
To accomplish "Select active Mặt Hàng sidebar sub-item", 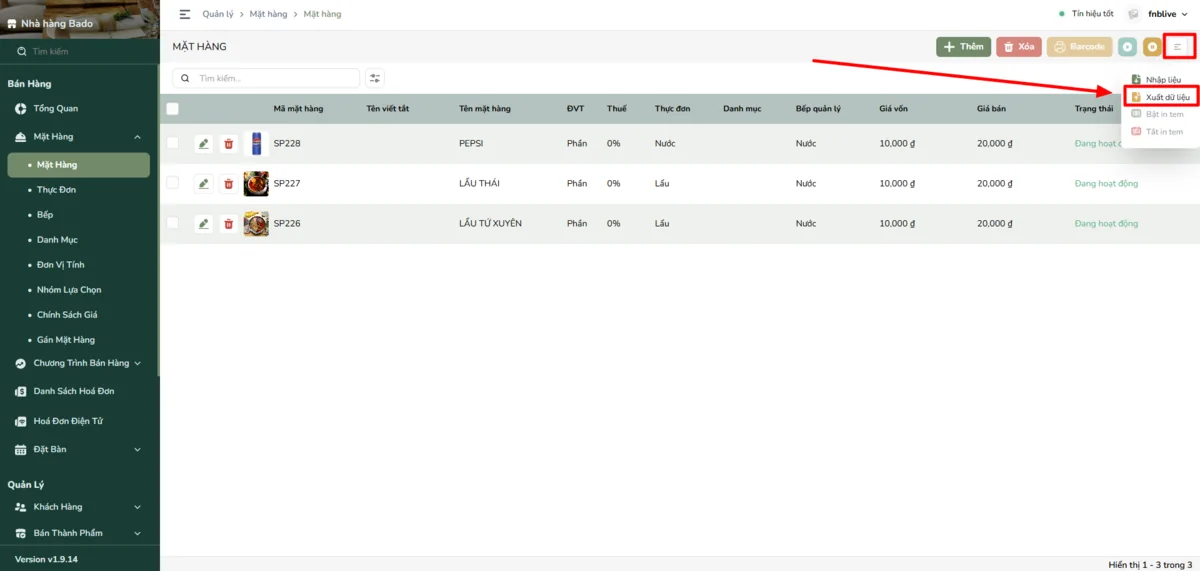I will tap(79, 165).
